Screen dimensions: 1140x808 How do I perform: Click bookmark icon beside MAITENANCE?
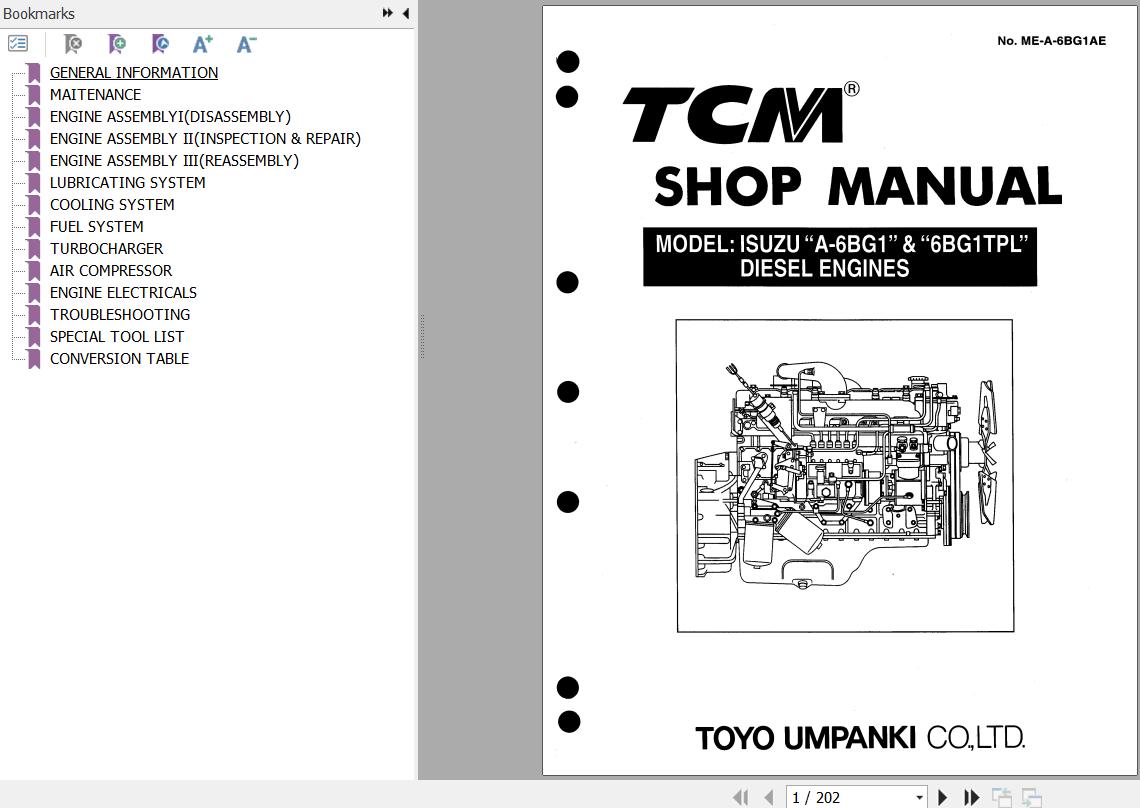[33, 95]
